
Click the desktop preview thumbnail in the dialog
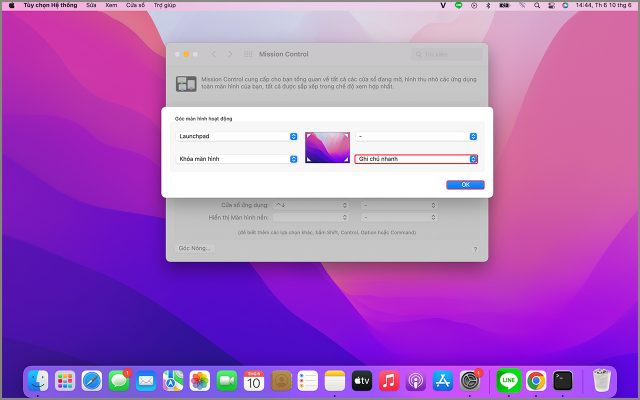pos(327,147)
